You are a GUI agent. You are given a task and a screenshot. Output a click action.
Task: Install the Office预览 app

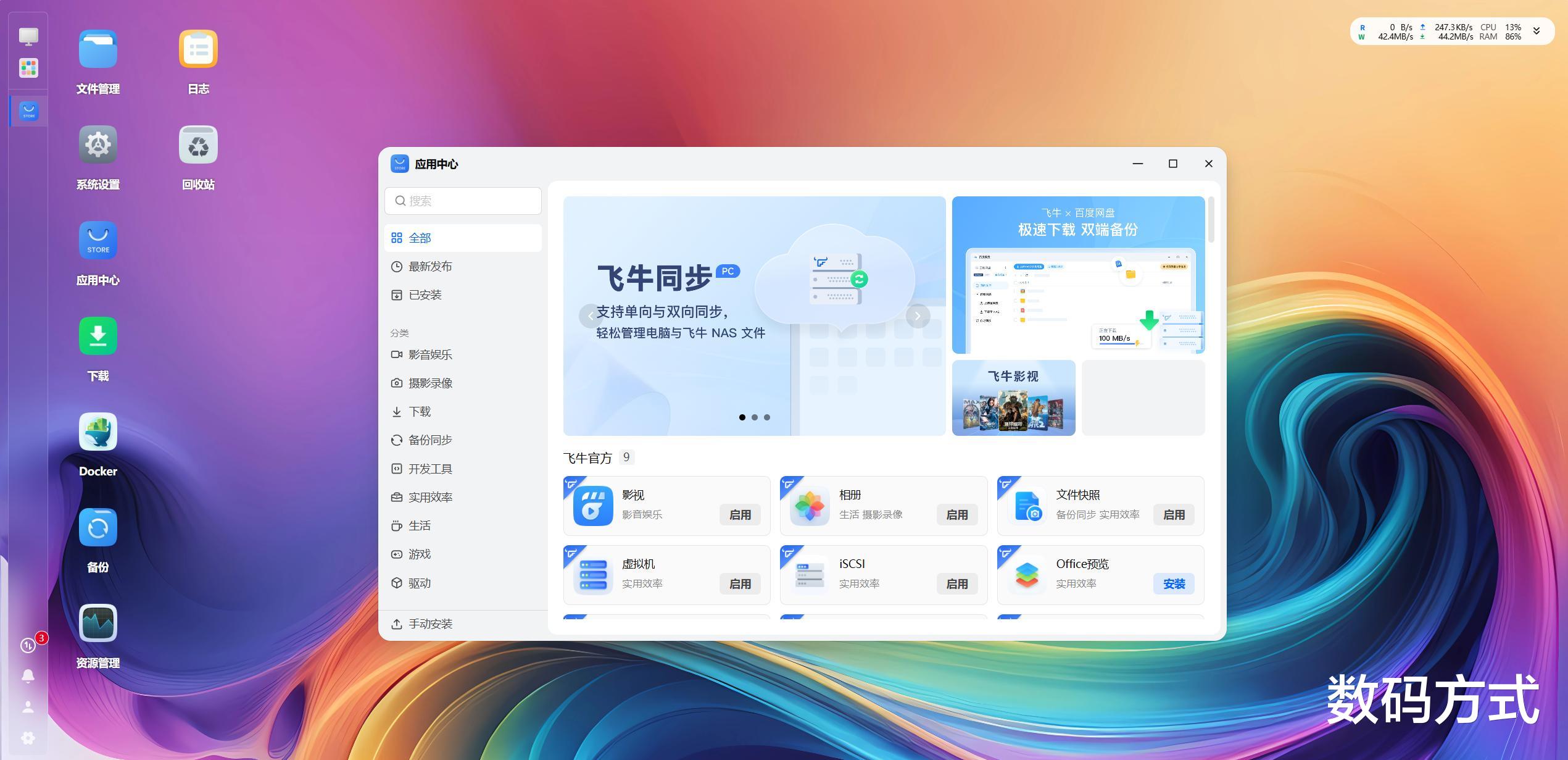pos(1173,584)
